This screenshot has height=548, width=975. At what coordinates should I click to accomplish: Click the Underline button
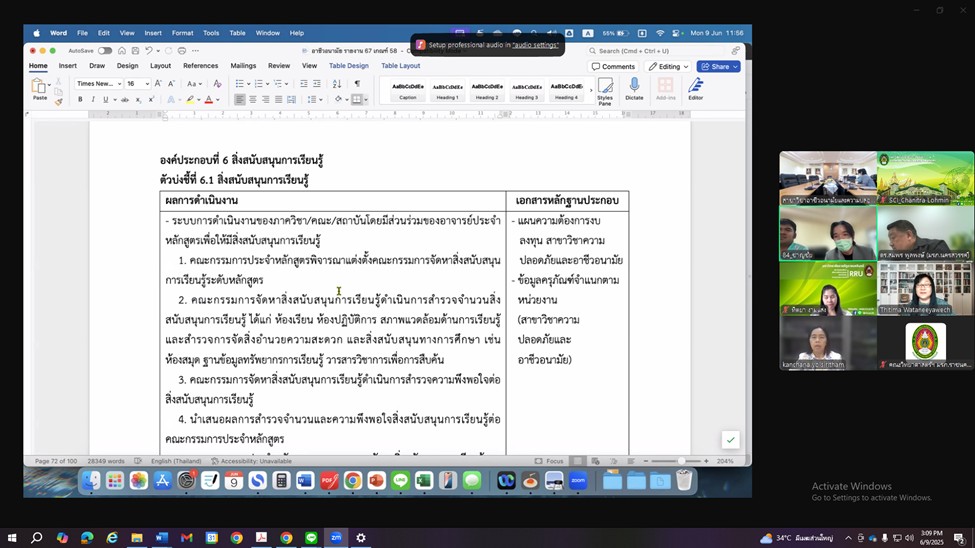[x=106, y=100]
